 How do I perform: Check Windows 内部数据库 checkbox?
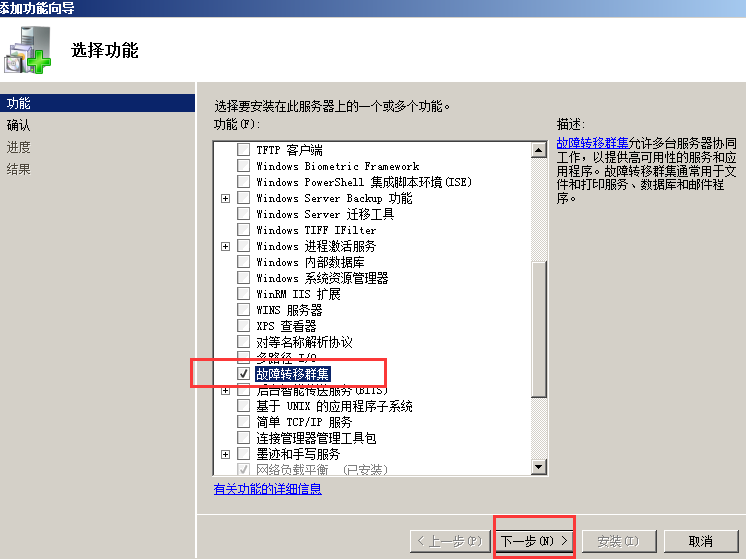coord(244,262)
